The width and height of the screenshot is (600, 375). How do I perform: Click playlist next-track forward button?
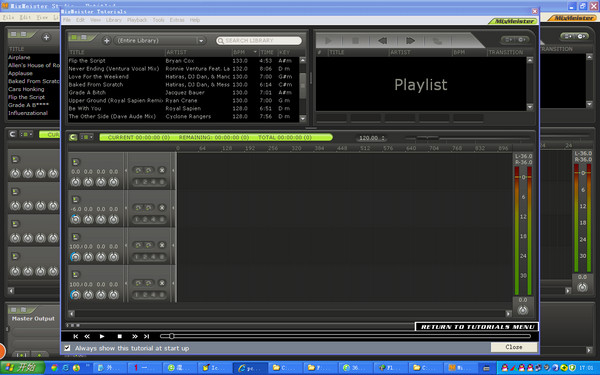coord(410,41)
